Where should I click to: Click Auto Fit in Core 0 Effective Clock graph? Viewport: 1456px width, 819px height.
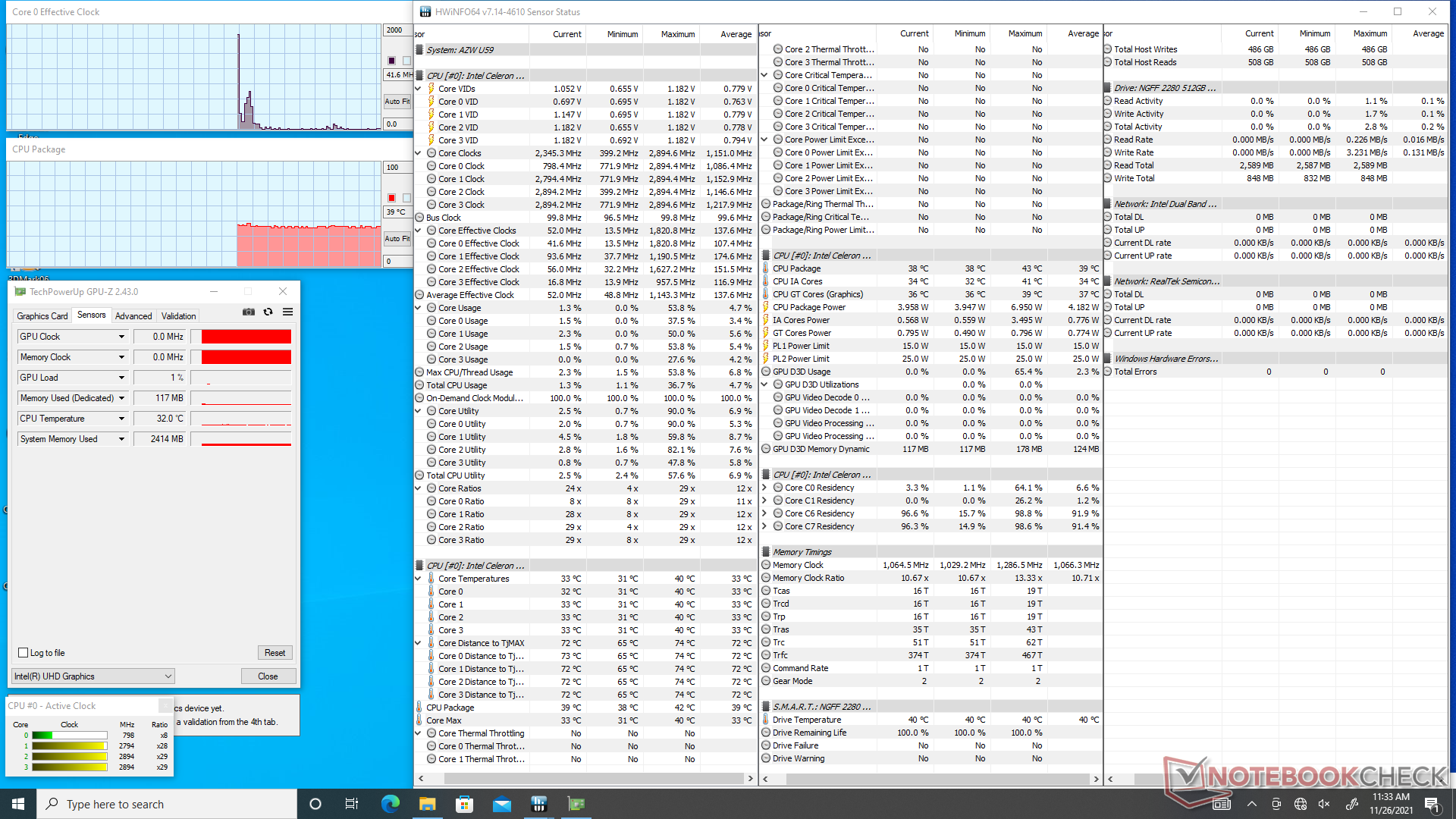[397, 101]
